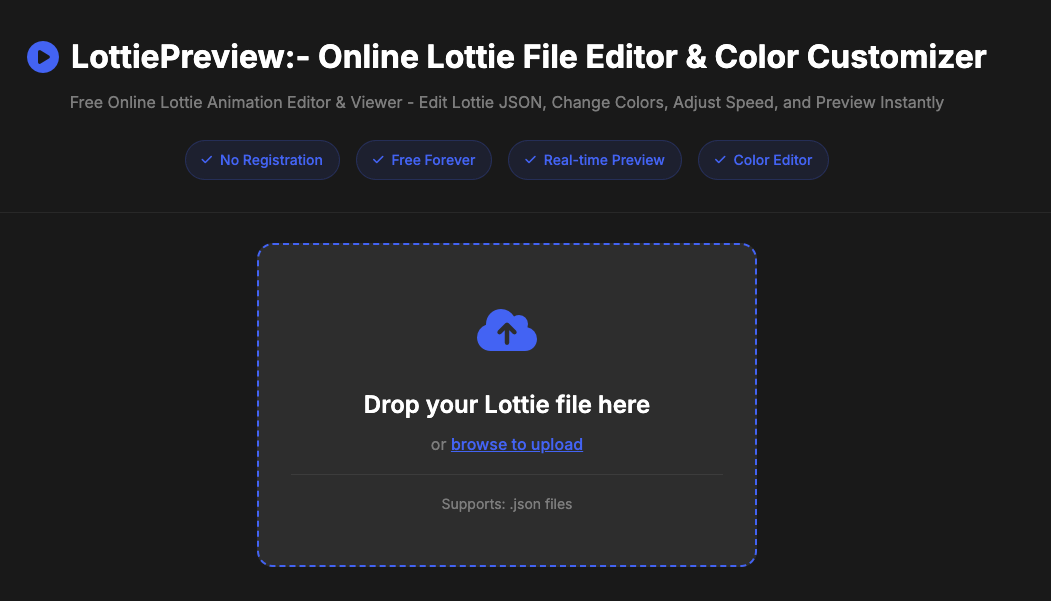1051x601 pixels.
Task: Click 'Drop your Lottie file here' text
Action: click(x=507, y=405)
